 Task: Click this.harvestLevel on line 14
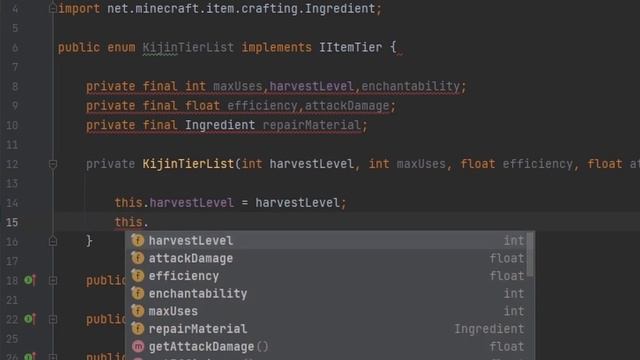(x=174, y=203)
